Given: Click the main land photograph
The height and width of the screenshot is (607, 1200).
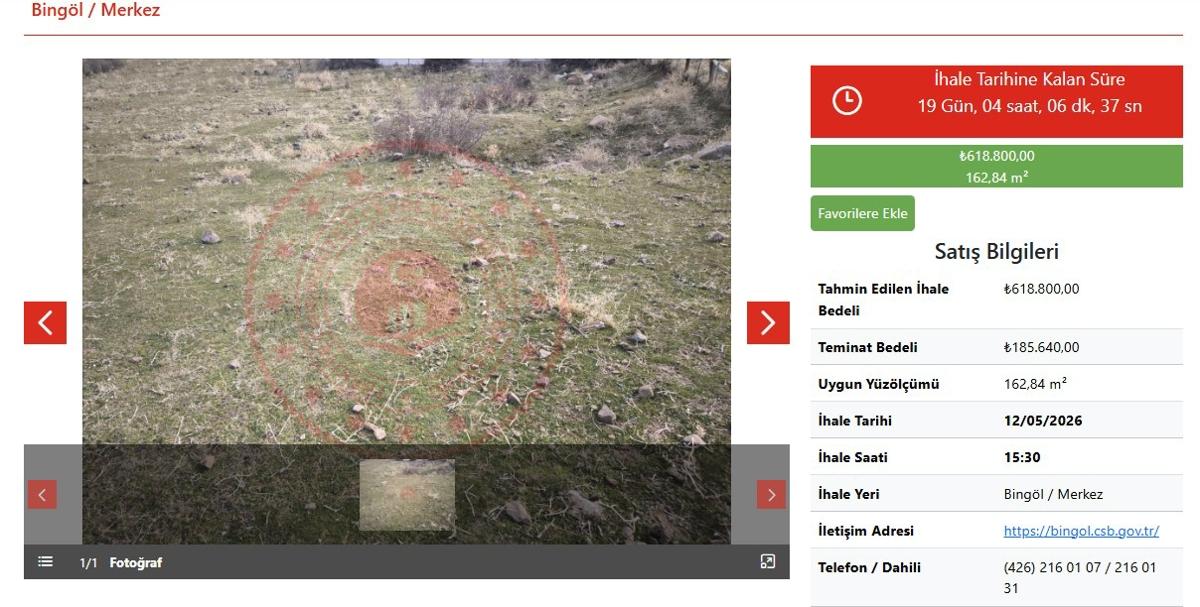Looking at the screenshot, I should click(406, 250).
